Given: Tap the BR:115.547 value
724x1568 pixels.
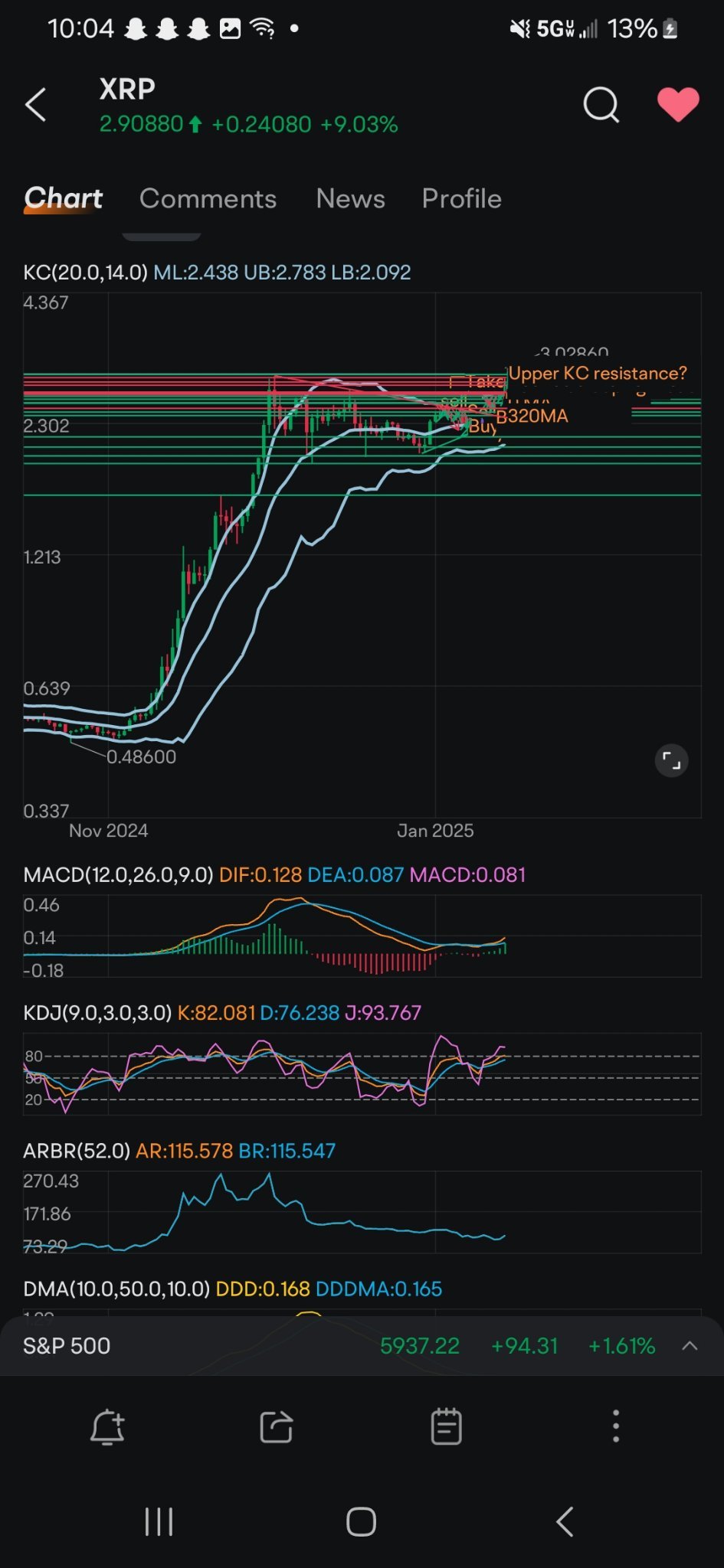Looking at the screenshot, I should (x=287, y=1151).
